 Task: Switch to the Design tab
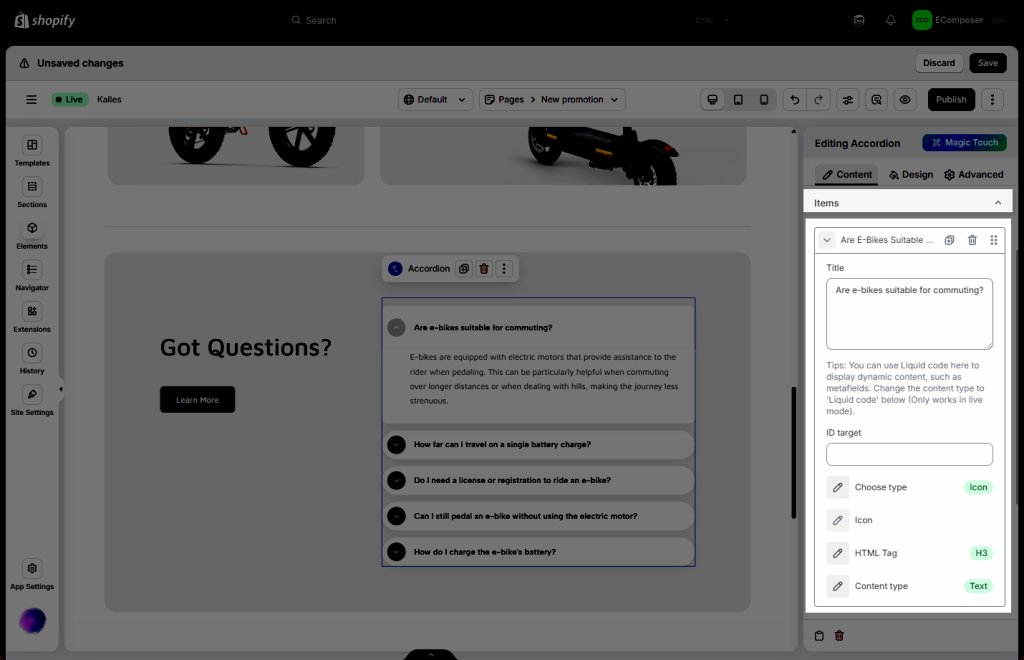pos(910,174)
